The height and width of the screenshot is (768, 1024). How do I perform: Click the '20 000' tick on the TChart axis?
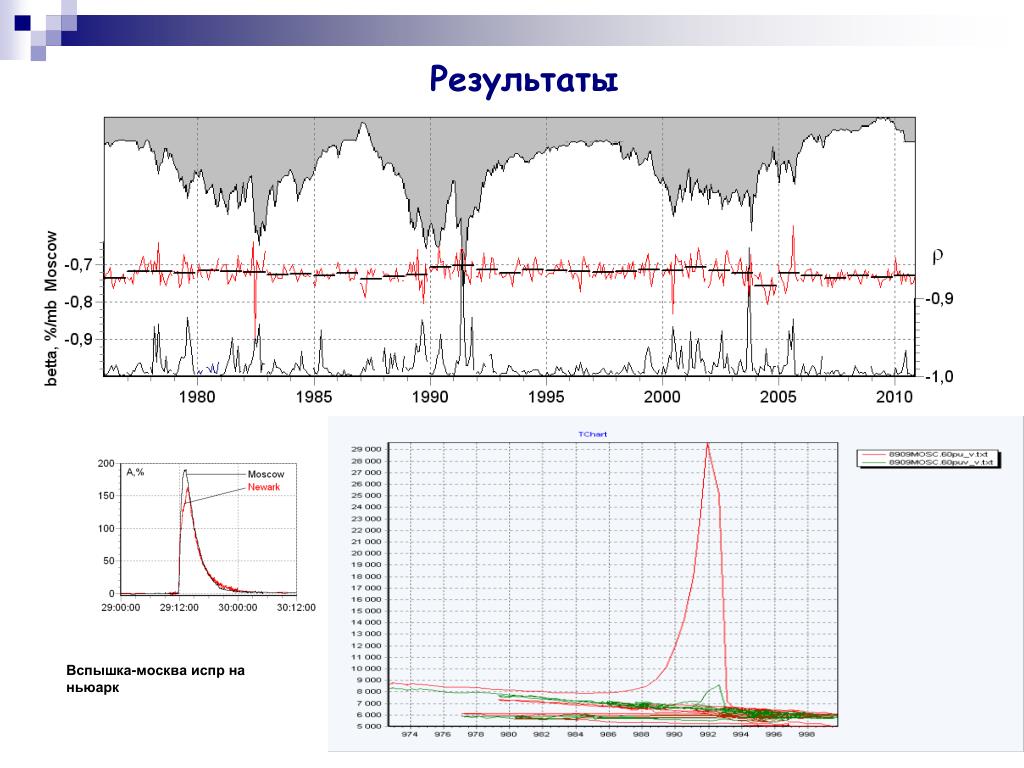coord(366,553)
